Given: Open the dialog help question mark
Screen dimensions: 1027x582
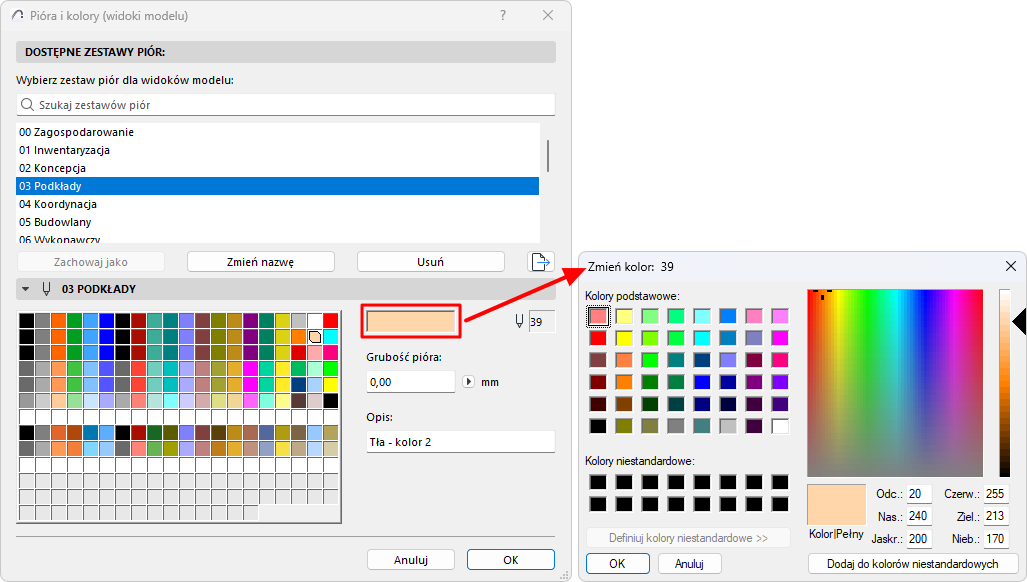Looking at the screenshot, I should (x=503, y=16).
